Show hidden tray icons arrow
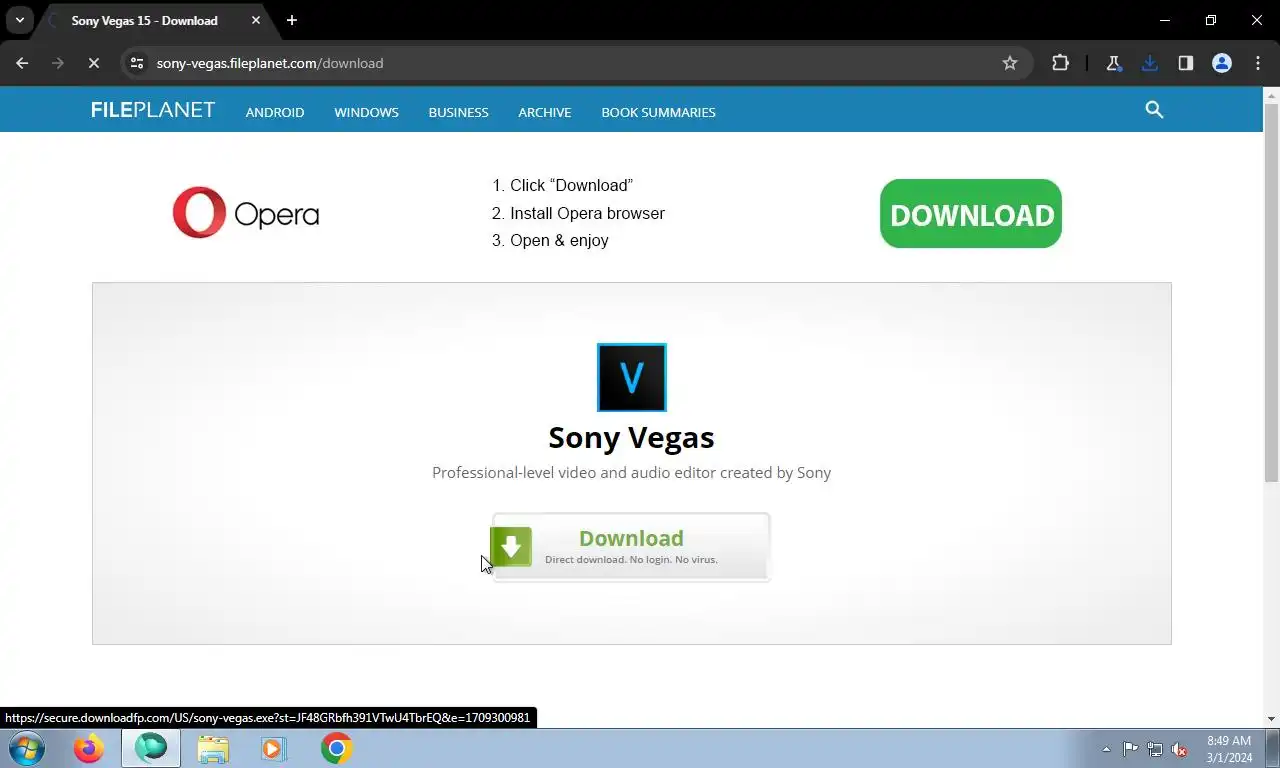 tap(1106, 749)
